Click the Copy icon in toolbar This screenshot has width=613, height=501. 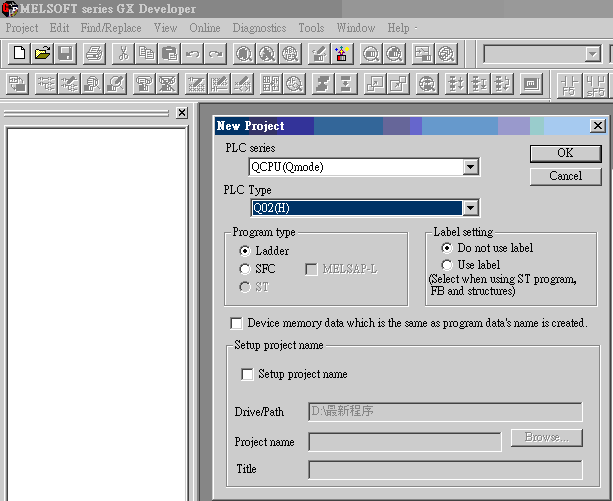(x=146, y=53)
